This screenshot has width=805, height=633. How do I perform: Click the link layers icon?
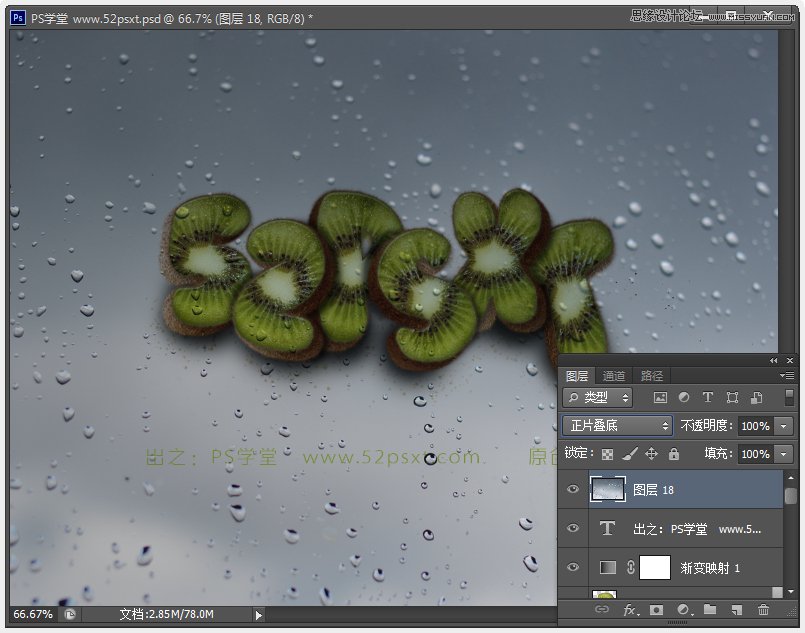(602, 609)
